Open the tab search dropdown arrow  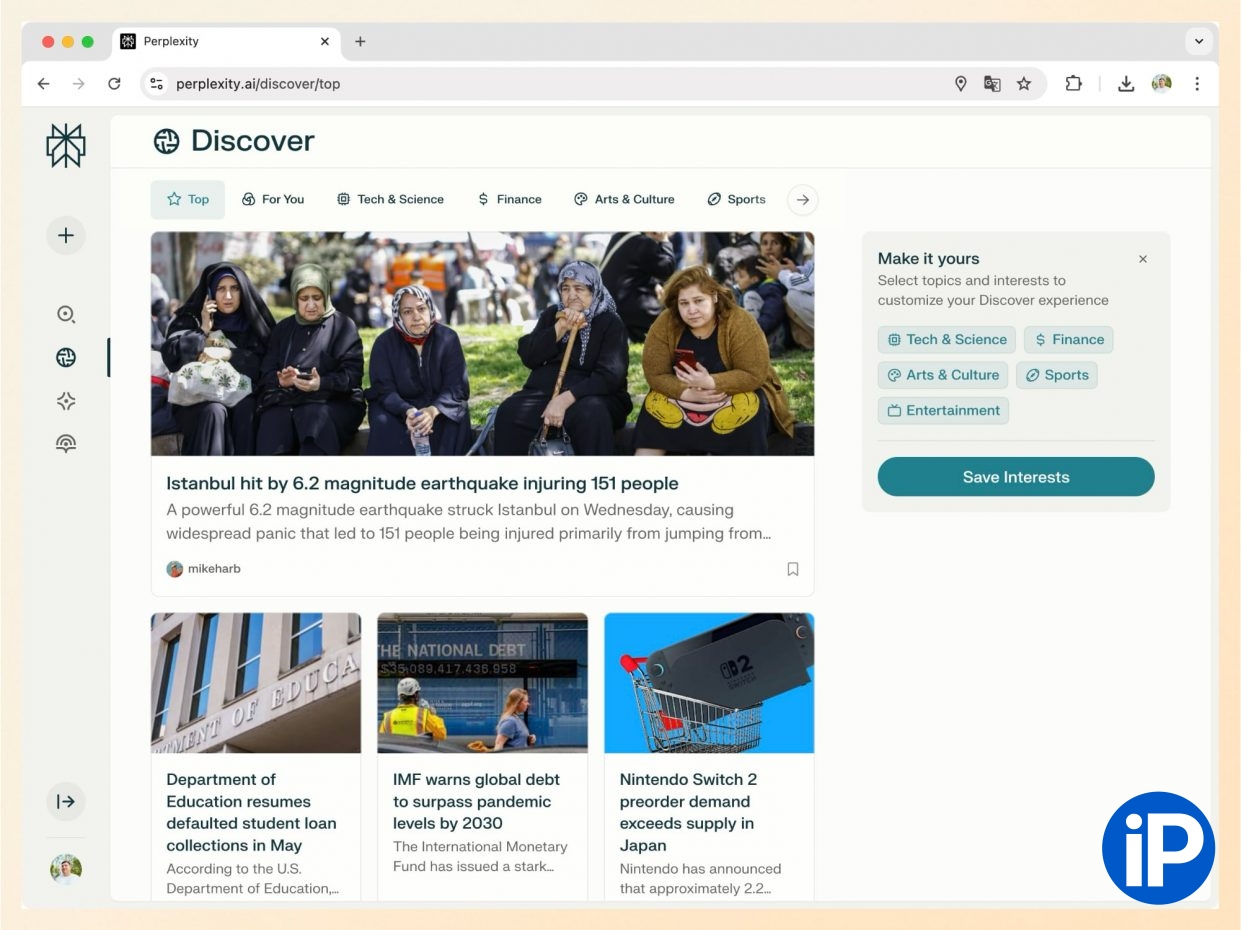(x=1198, y=41)
